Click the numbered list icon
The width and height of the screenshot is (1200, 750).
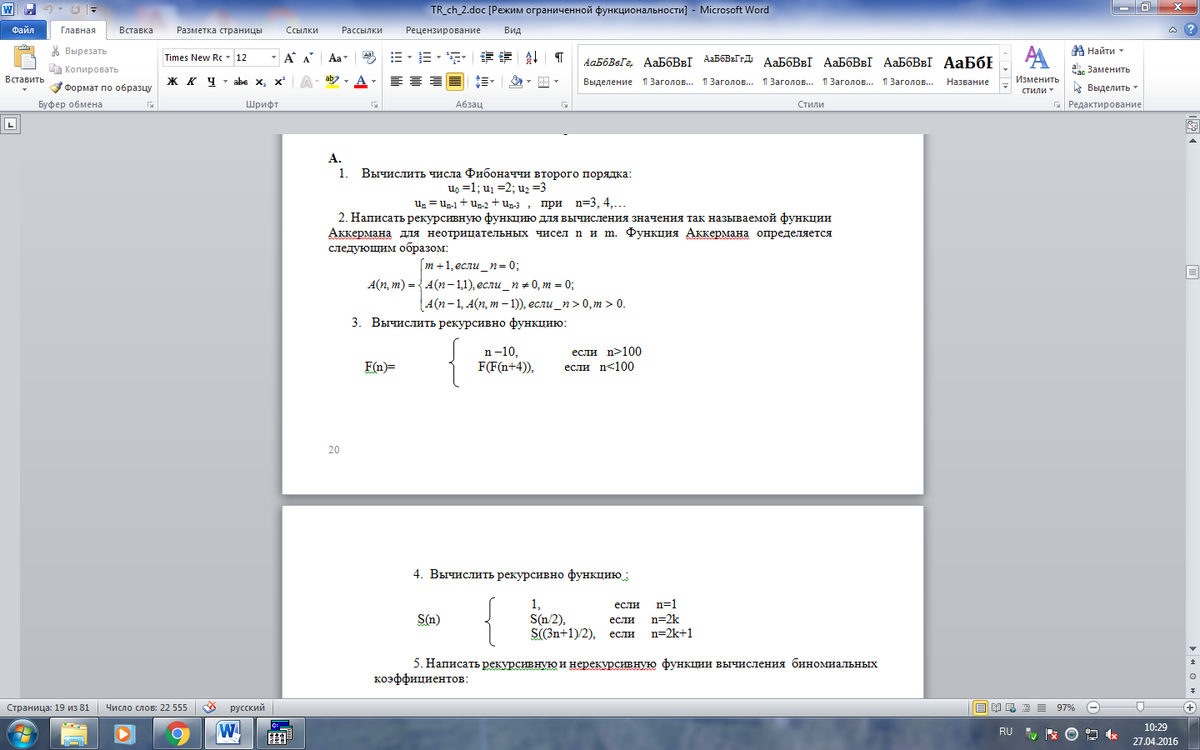point(424,57)
